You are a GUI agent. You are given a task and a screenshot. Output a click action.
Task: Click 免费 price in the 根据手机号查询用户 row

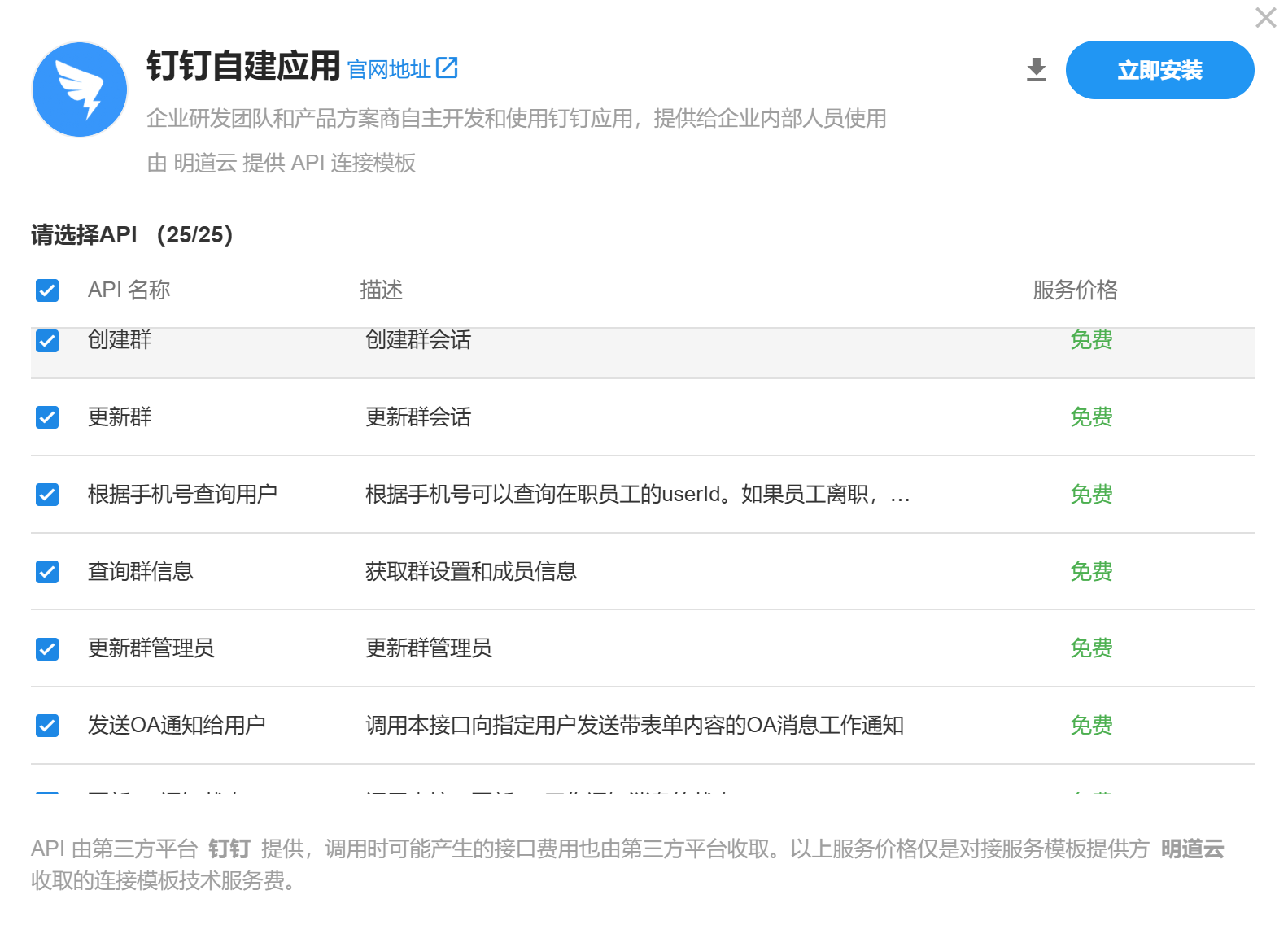click(1091, 494)
